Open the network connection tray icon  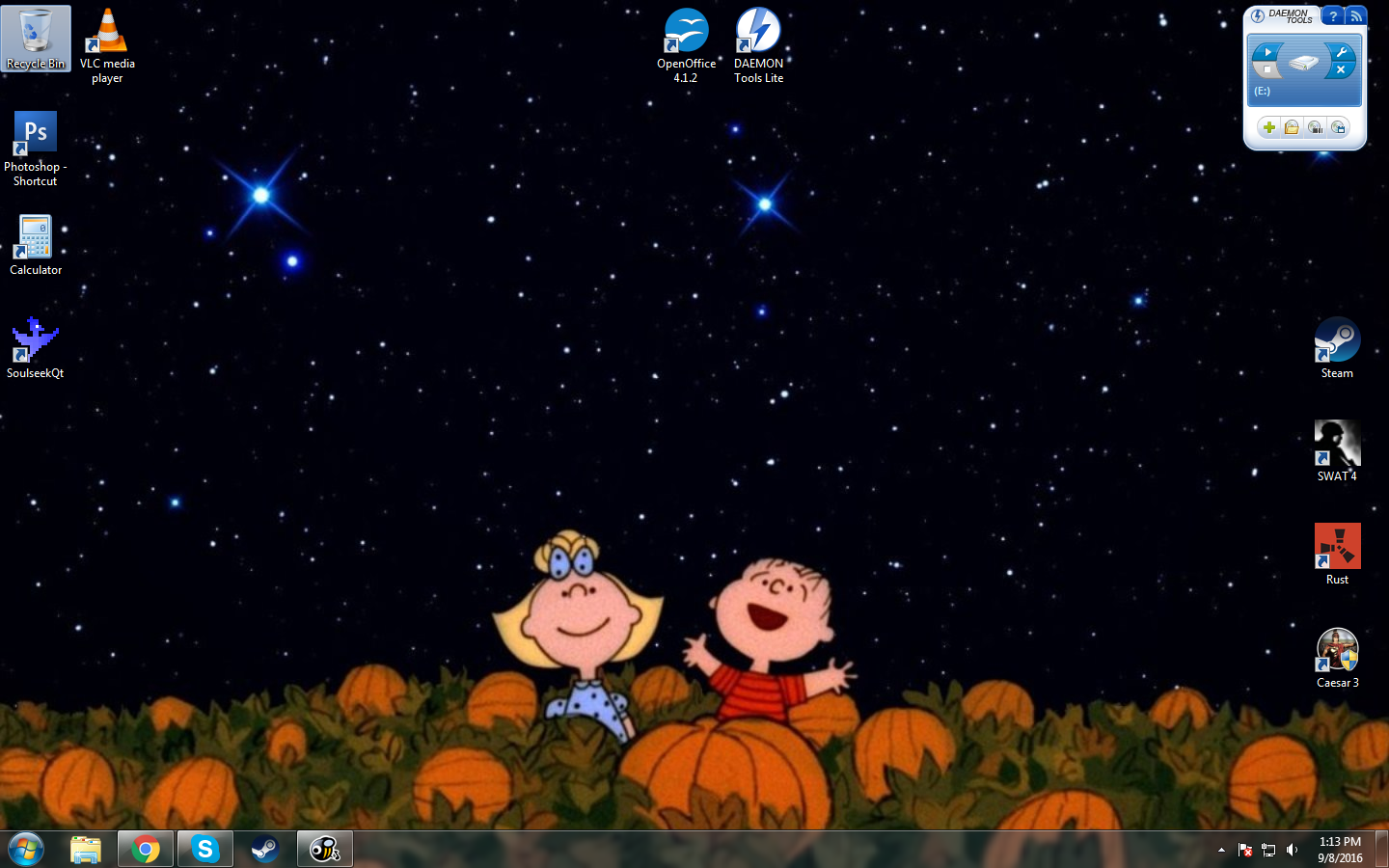pyautogui.click(x=1268, y=850)
